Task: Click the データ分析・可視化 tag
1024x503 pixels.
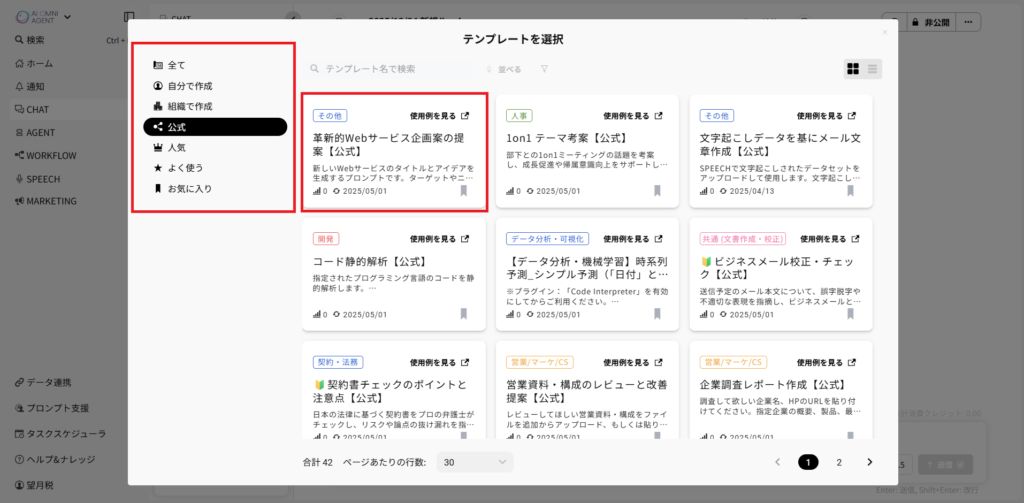Action: [x=548, y=239]
